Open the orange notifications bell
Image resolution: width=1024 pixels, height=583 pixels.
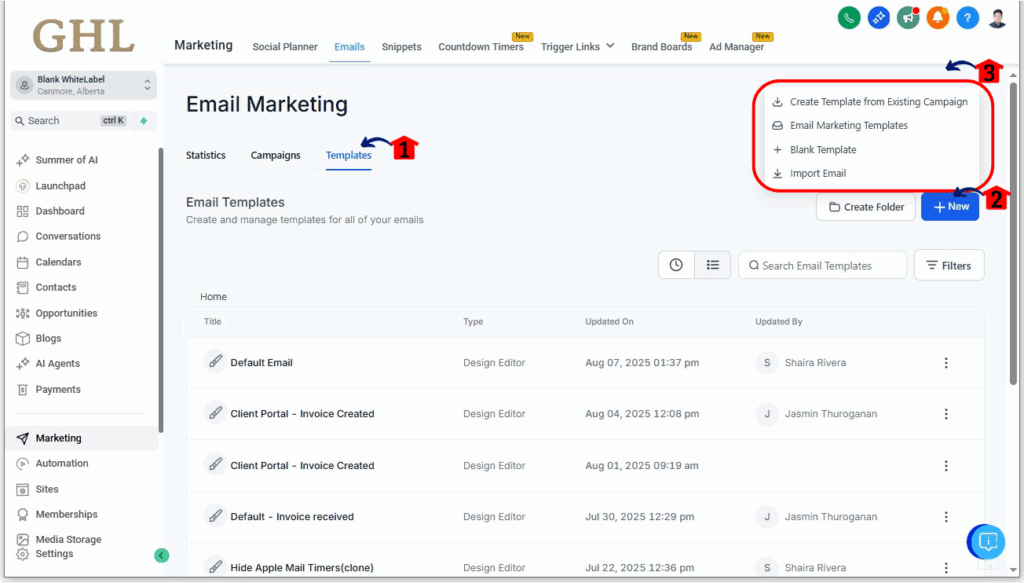pos(937,18)
